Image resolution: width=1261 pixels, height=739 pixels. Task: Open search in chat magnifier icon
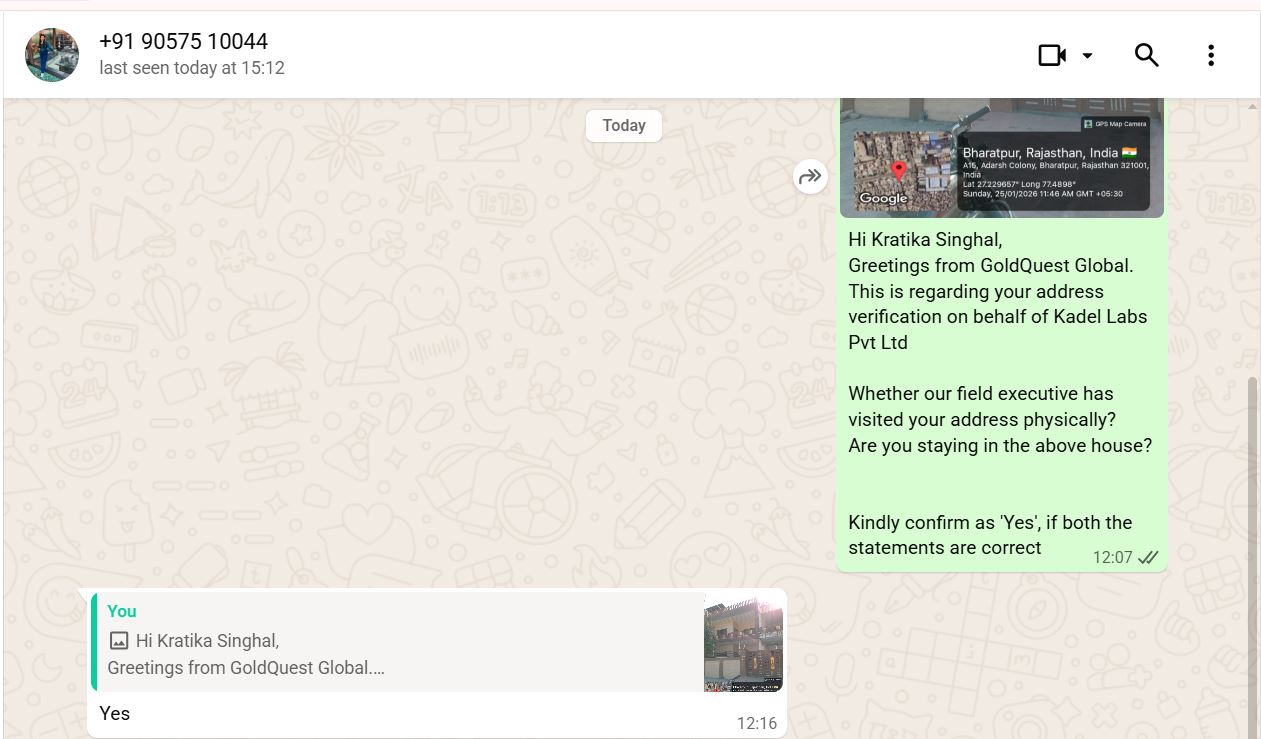1146,55
